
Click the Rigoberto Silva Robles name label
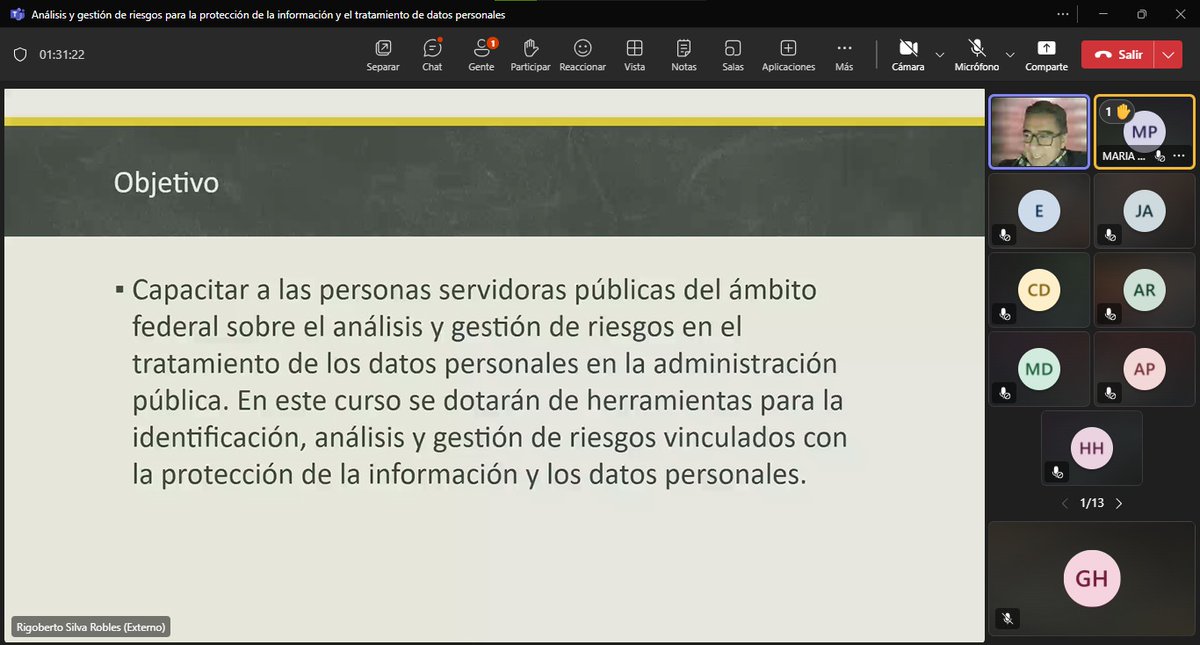click(90, 627)
